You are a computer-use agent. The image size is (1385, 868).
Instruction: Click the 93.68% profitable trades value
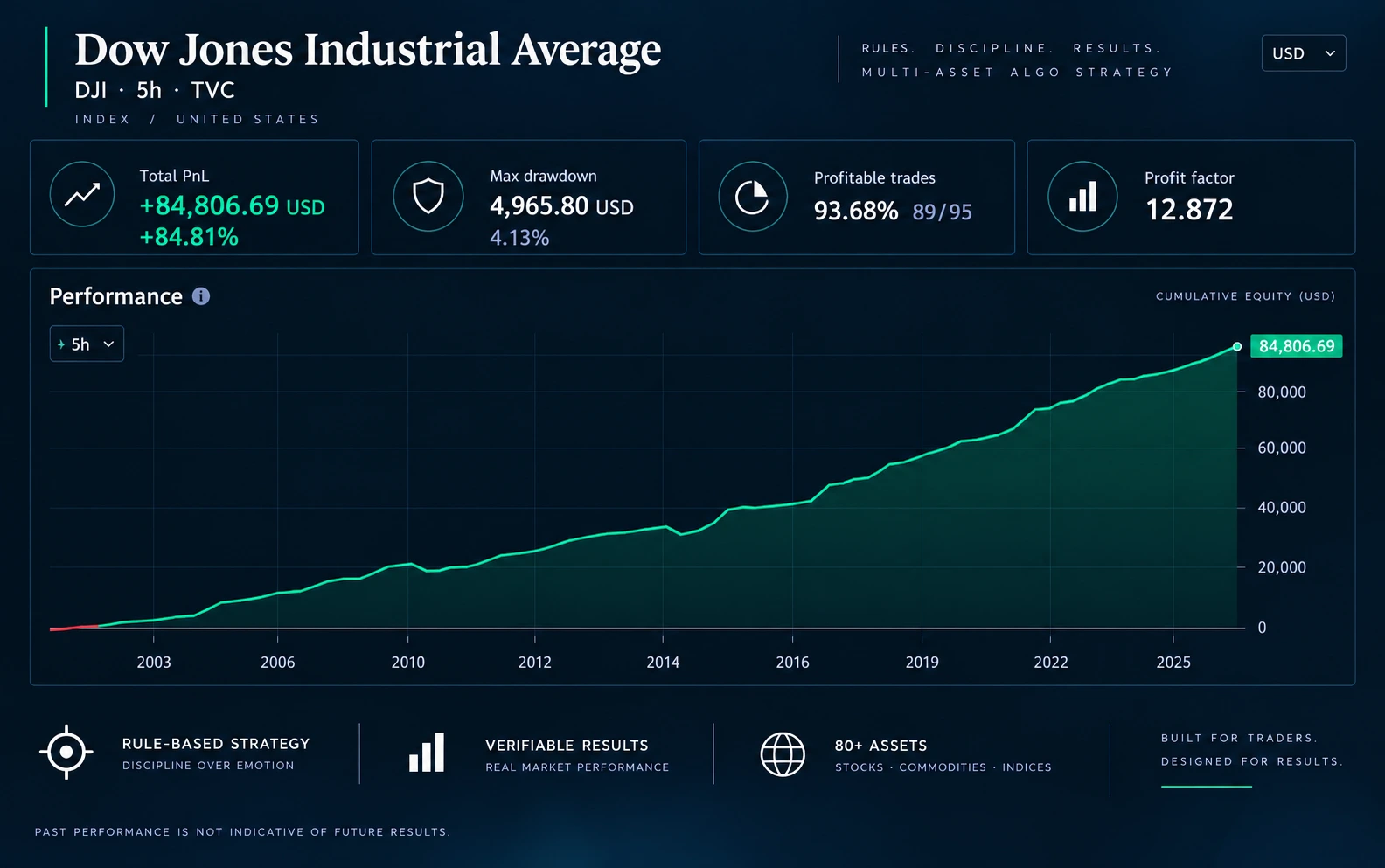point(856,212)
